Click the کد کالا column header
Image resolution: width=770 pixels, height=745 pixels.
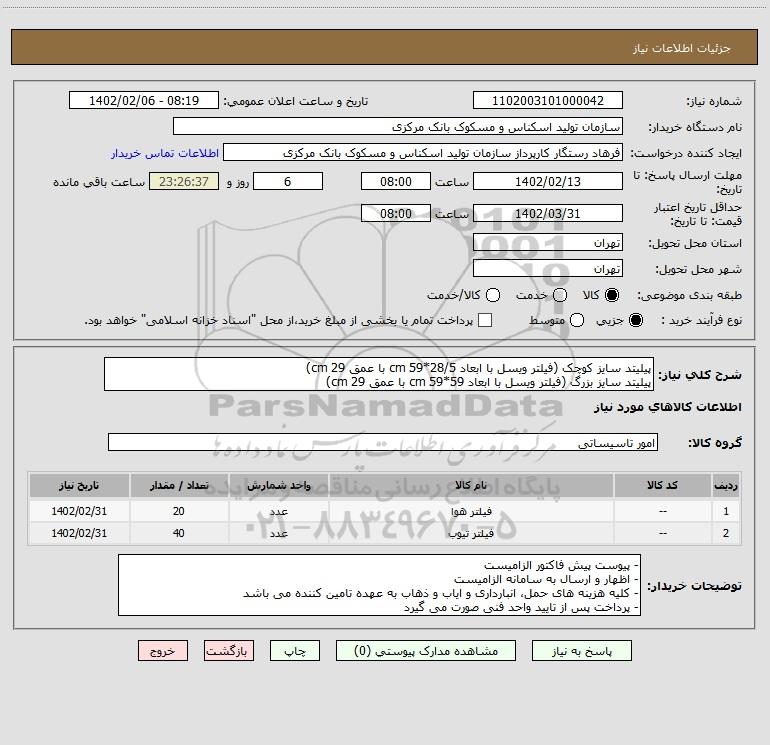pyautogui.click(x=662, y=485)
